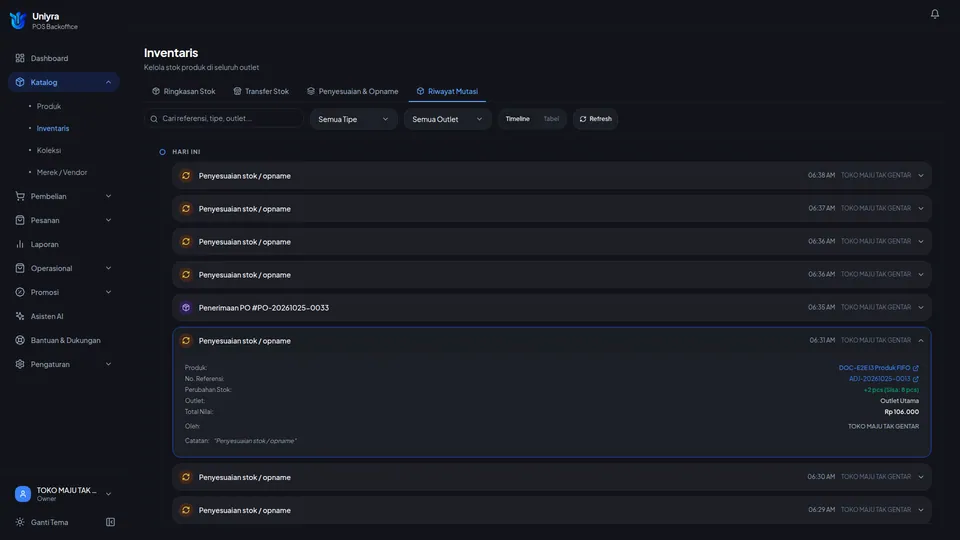This screenshot has height=540, width=960.
Task: Click the orange sync icon on 06:31 AM entry
Action: coord(186,340)
